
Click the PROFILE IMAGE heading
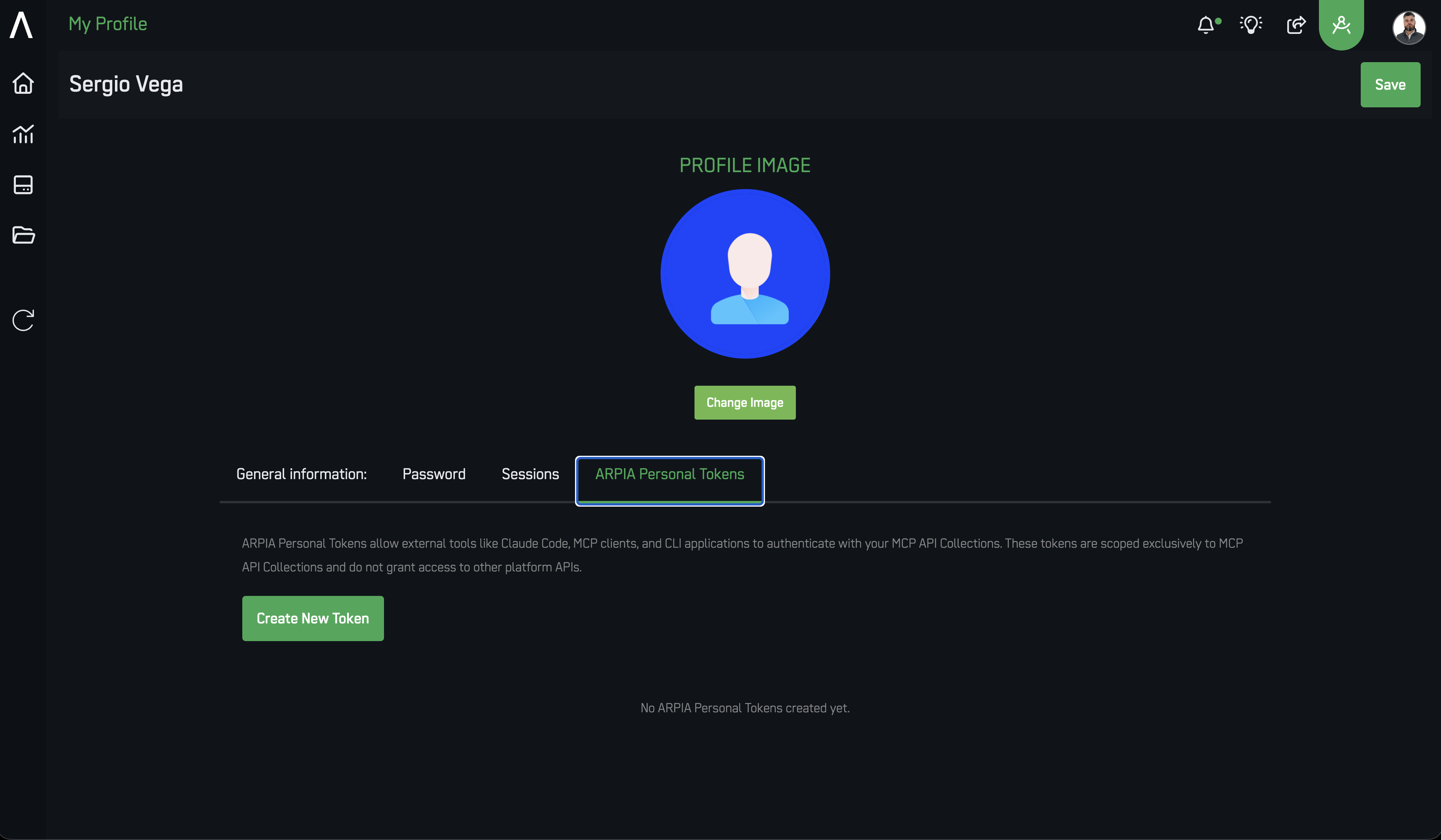(745, 165)
